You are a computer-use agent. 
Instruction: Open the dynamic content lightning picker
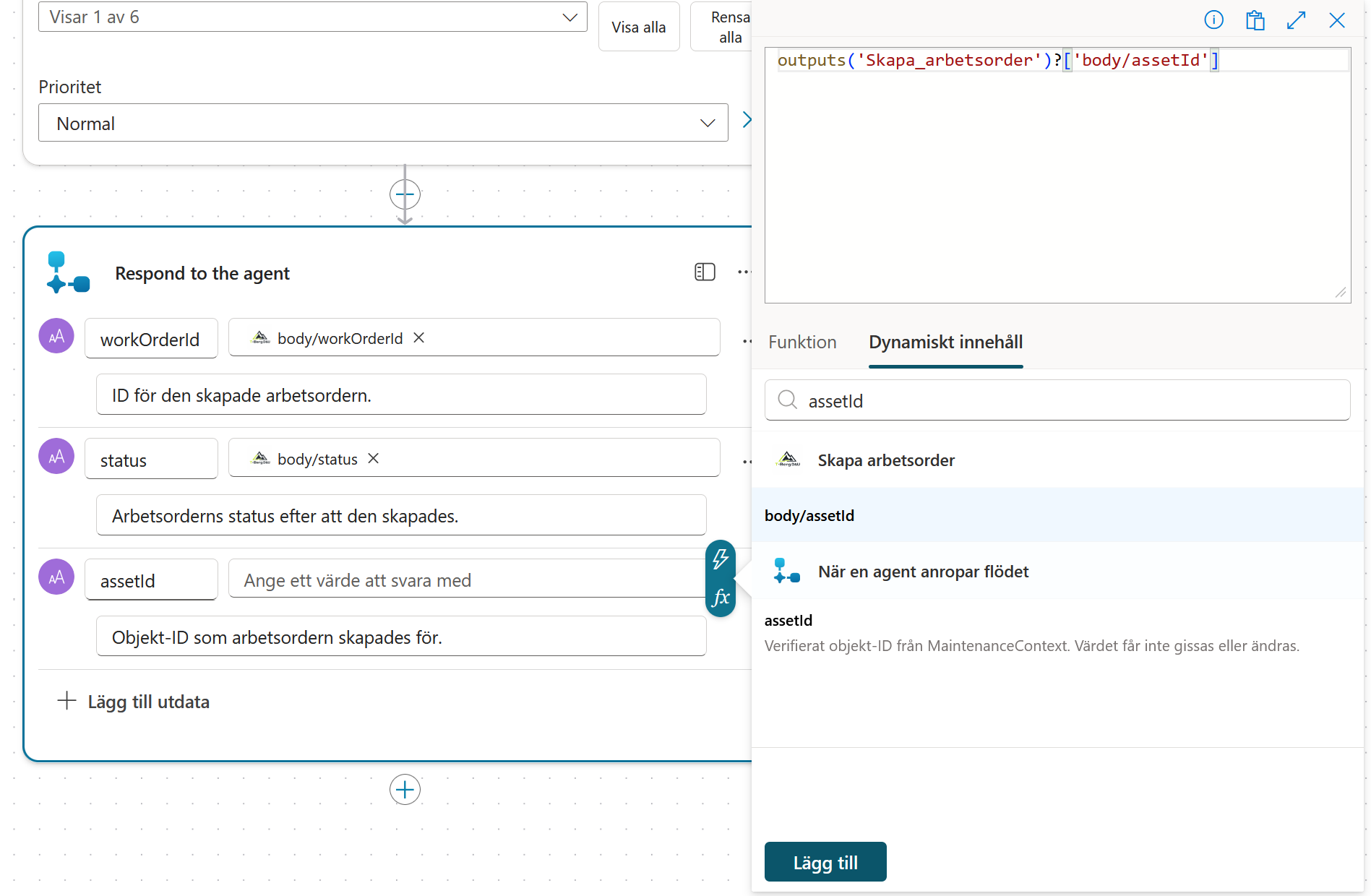(x=721, y=559)
